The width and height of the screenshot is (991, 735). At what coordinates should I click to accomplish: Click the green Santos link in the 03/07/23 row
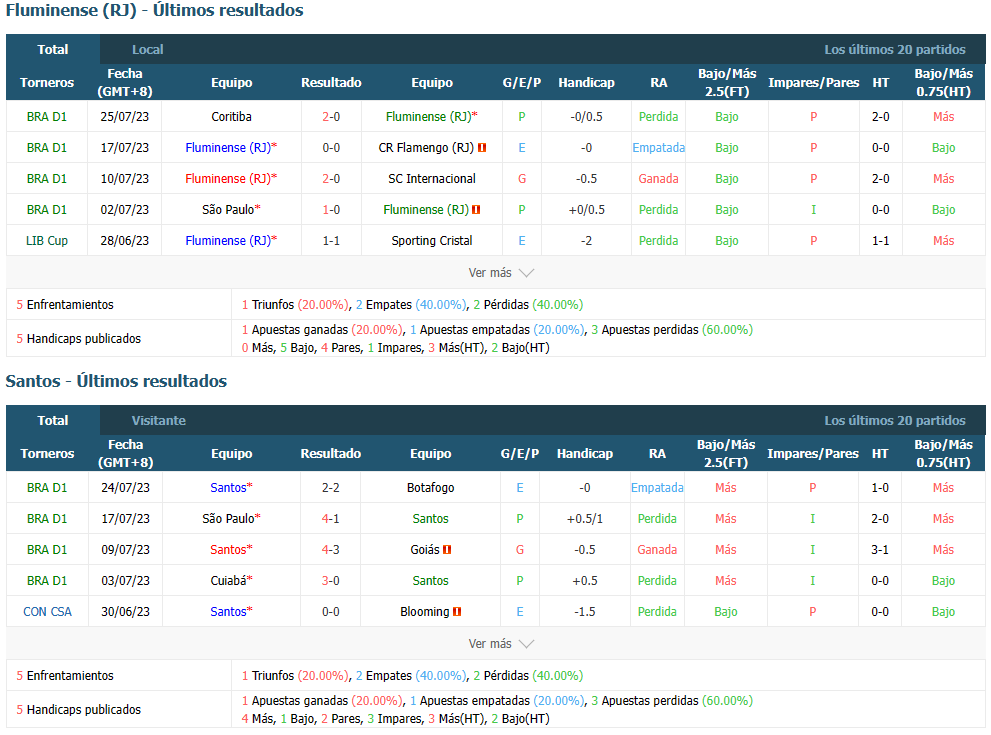[430, 580]
